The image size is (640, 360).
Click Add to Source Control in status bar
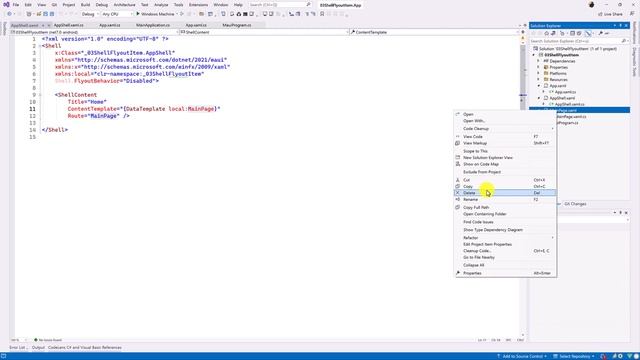tap(522, 357)
